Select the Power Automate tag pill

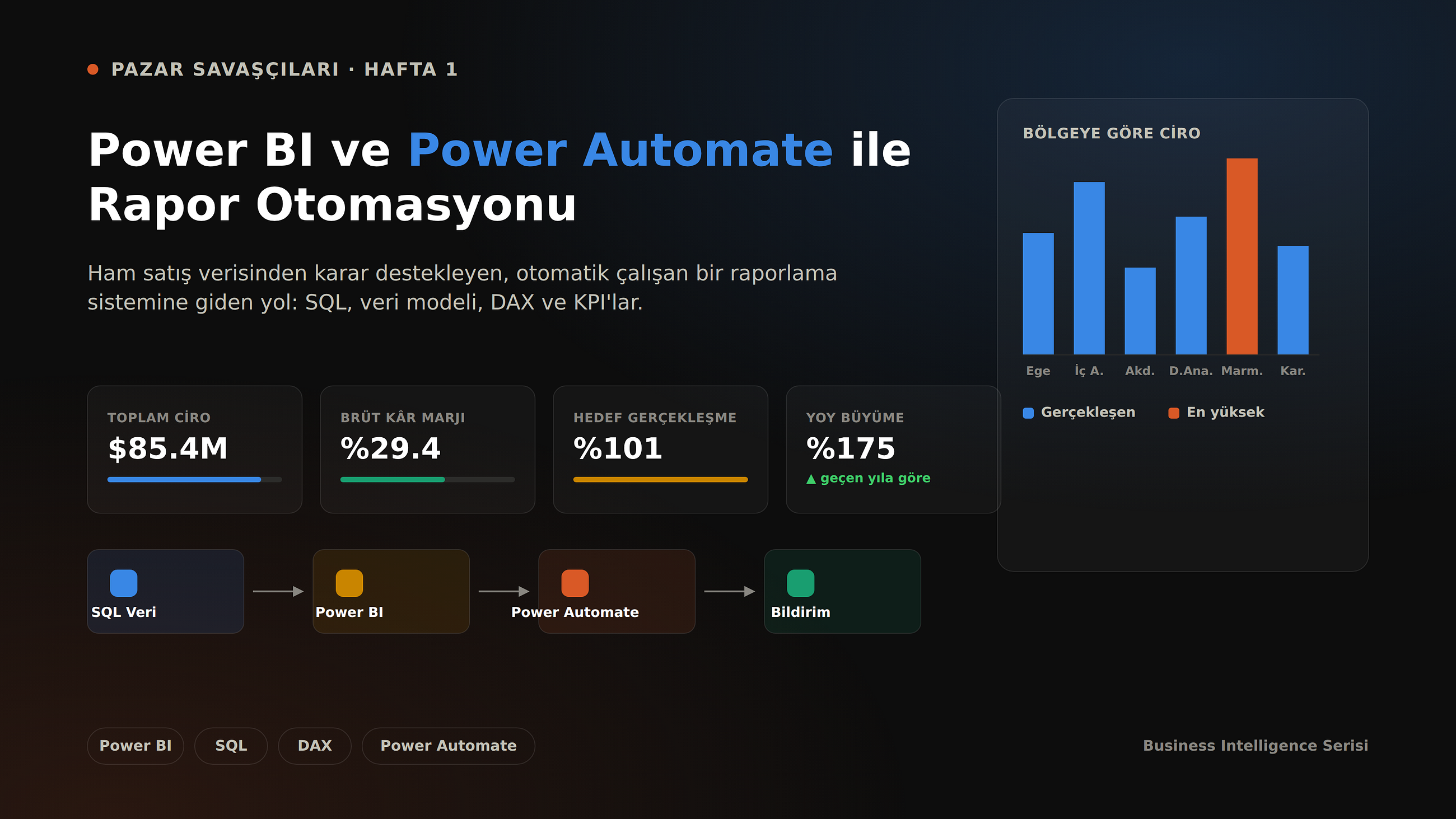pyautogui.click(x=448, y=746)
